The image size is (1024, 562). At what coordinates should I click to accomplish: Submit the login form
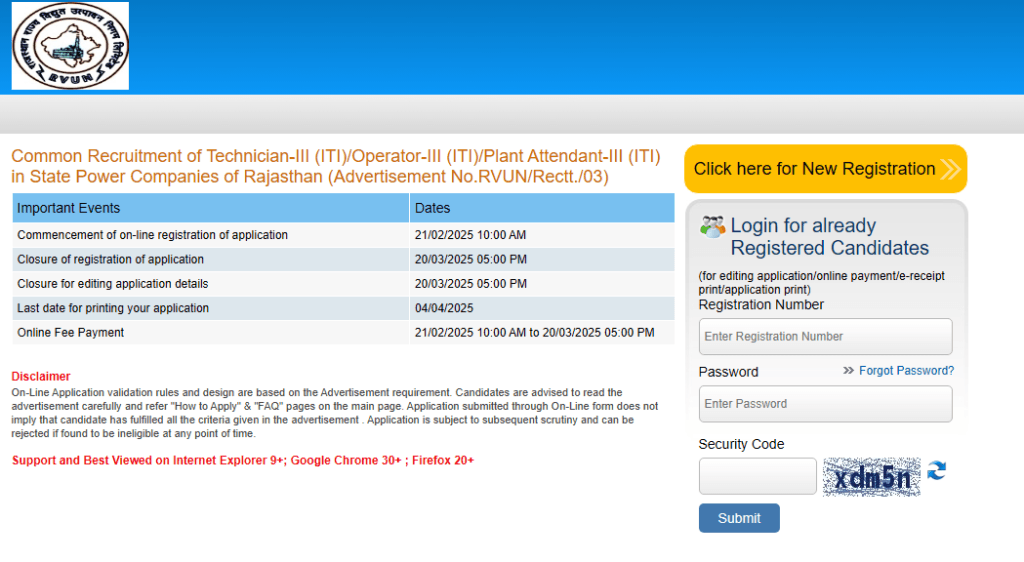(x=739, y=518)
